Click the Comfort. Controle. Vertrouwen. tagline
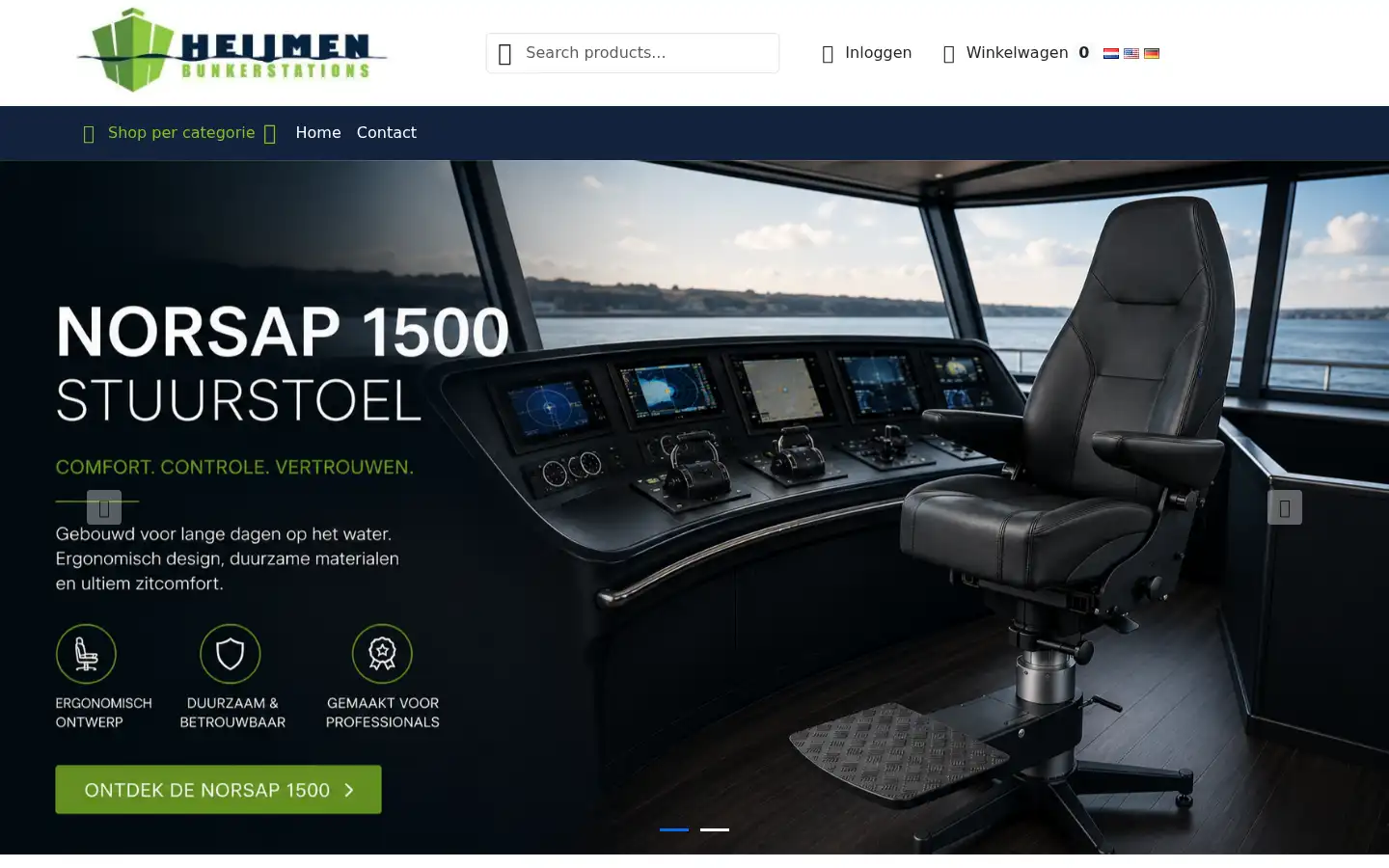This screenshot has width=1389, height=868. (x=234, y=467)
